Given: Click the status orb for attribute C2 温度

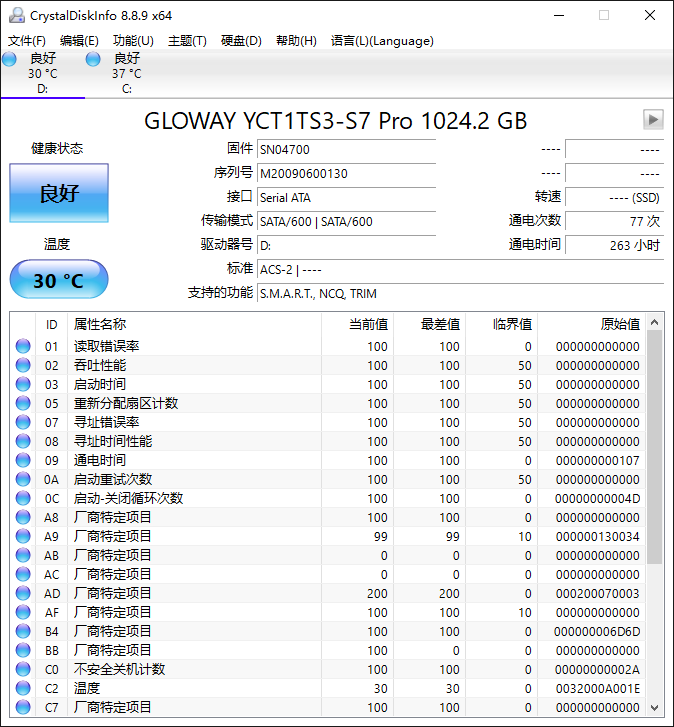Looking at the screenshot, I should point(23,689).
